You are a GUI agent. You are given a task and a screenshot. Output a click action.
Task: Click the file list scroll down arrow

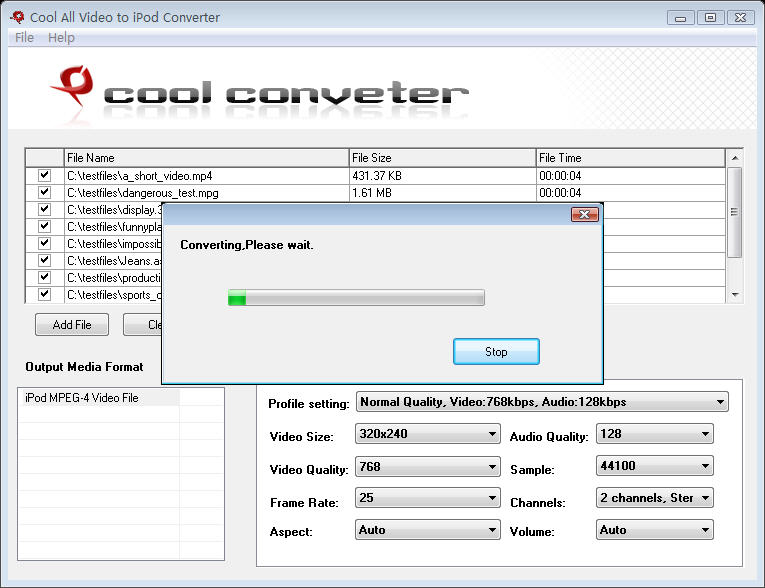pos(735,295)
